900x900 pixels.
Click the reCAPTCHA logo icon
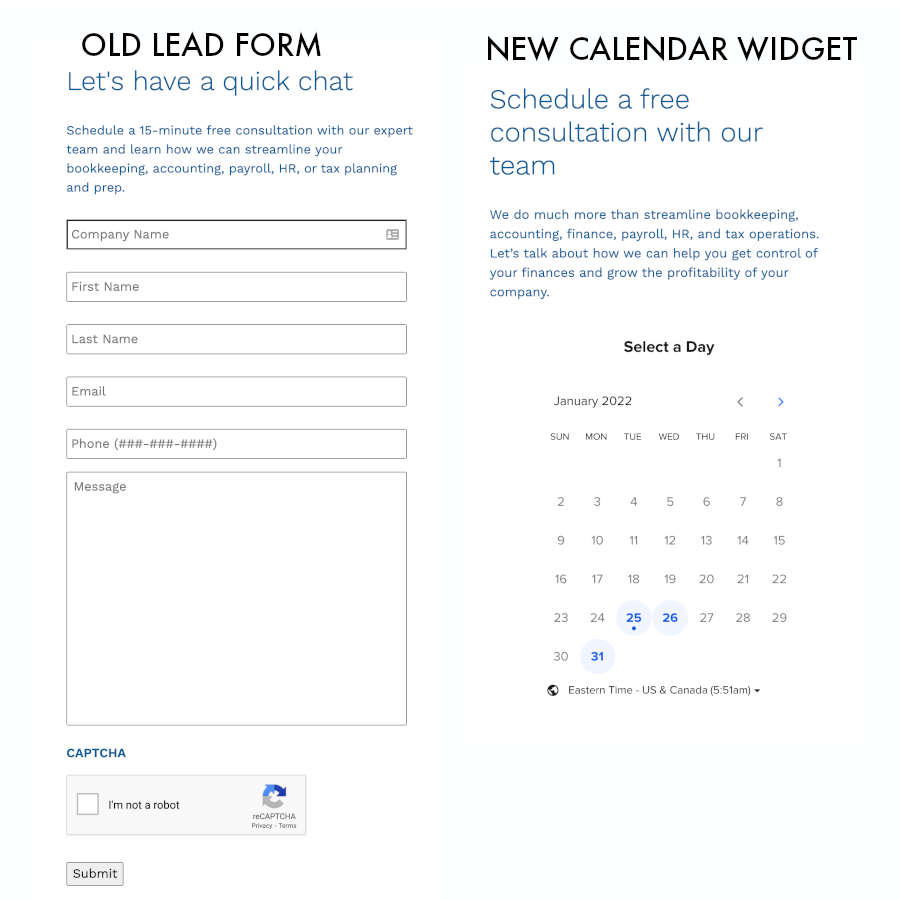pyautogui.click(x=274, y=797)
